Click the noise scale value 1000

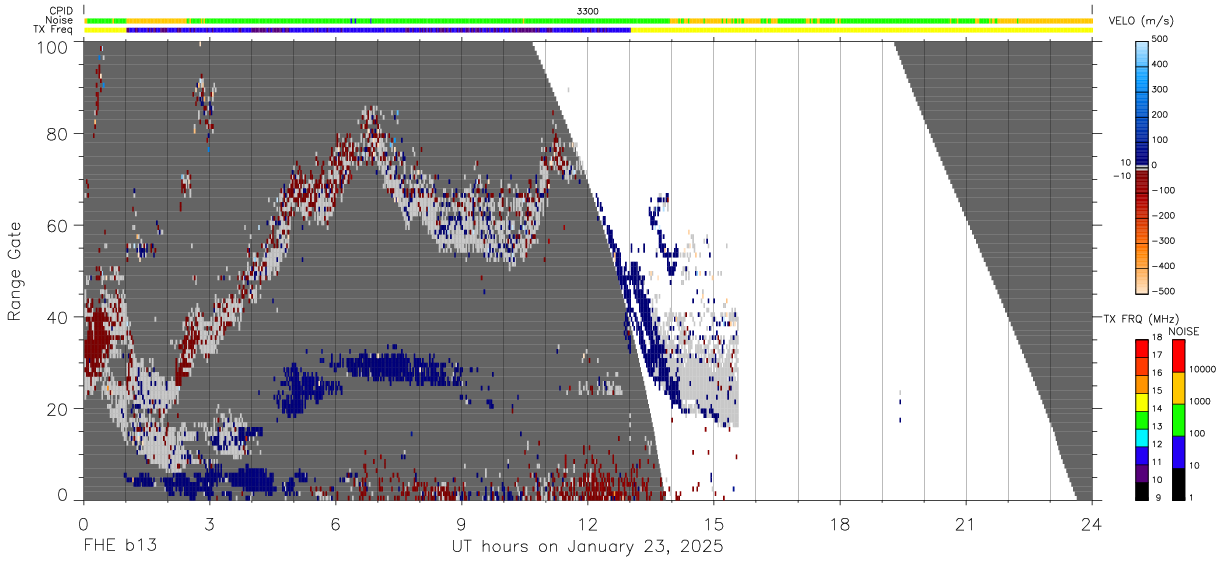1200,401
